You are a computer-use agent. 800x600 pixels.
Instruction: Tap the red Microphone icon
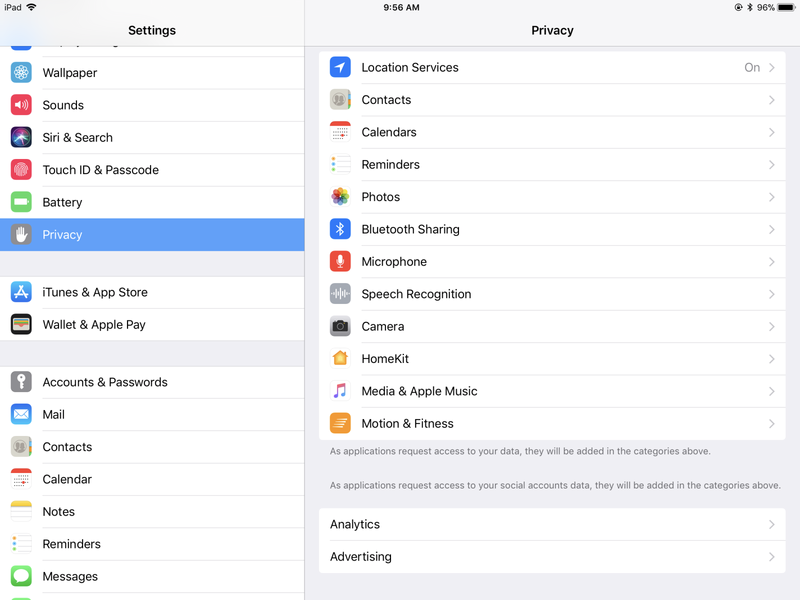click(340, 262)
